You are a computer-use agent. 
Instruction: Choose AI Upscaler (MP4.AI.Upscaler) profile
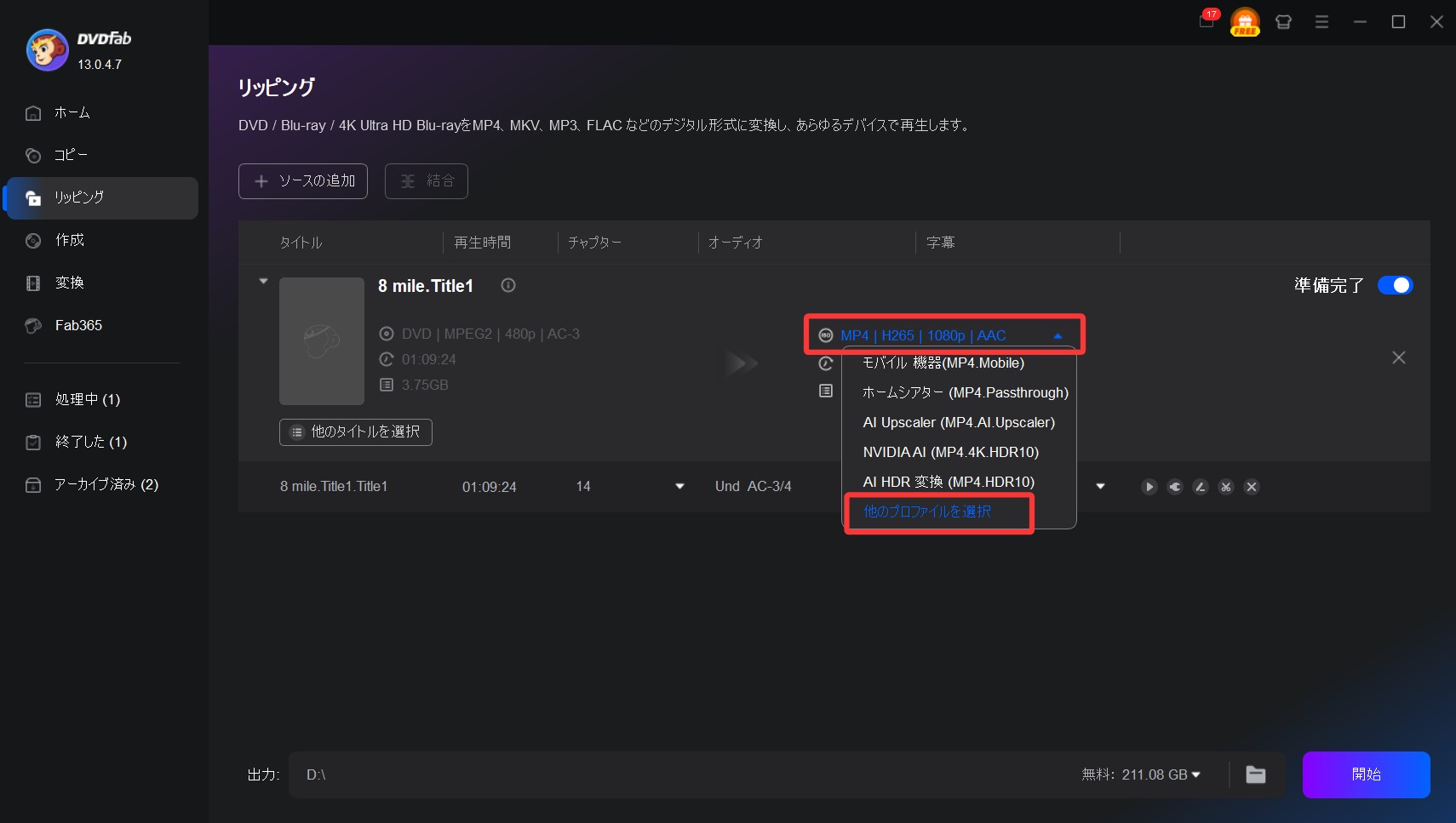pos(959,422)
